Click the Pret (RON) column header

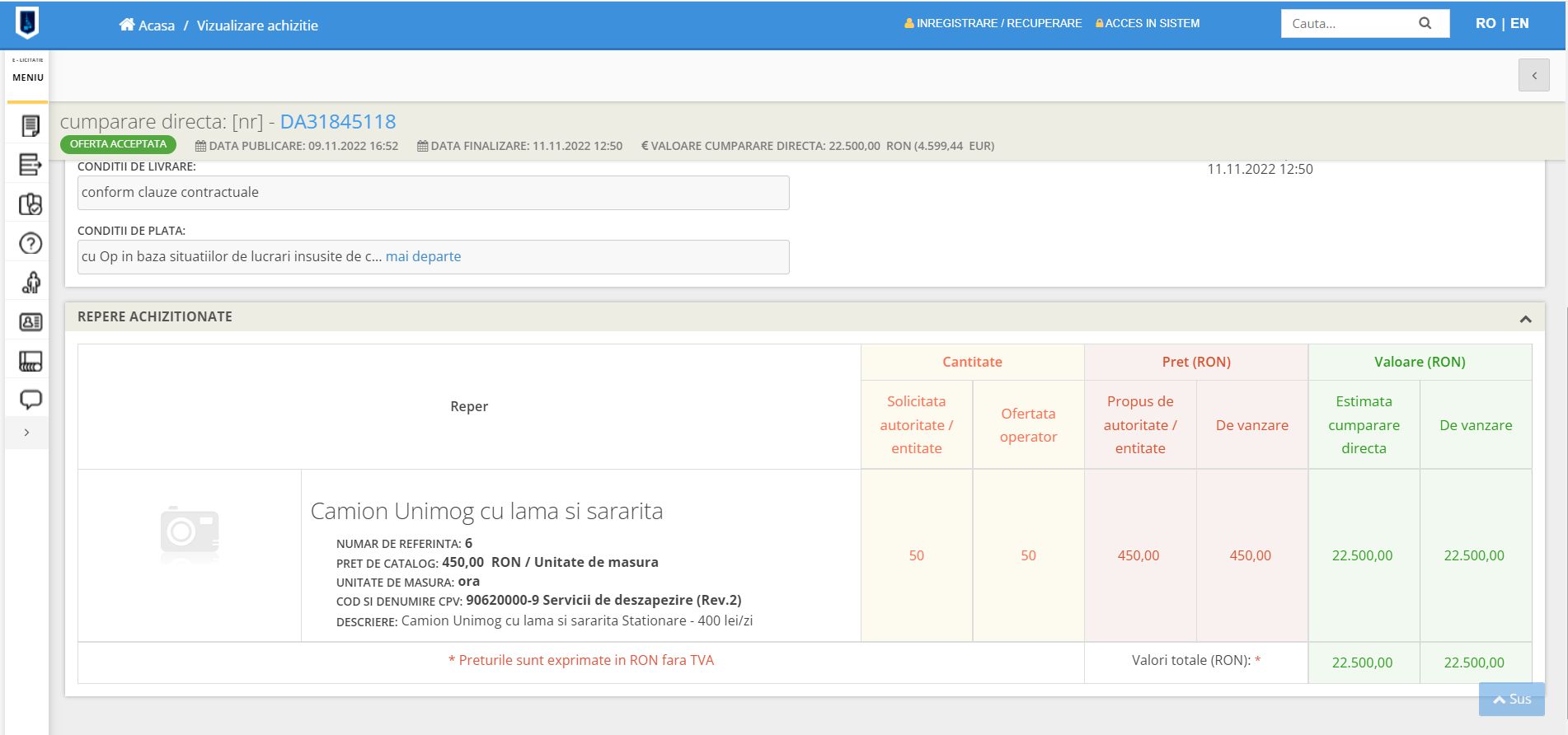click(x=1196, y=362)
